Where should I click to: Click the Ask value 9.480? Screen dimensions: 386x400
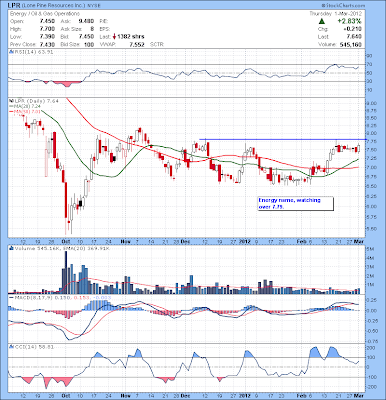86,21
